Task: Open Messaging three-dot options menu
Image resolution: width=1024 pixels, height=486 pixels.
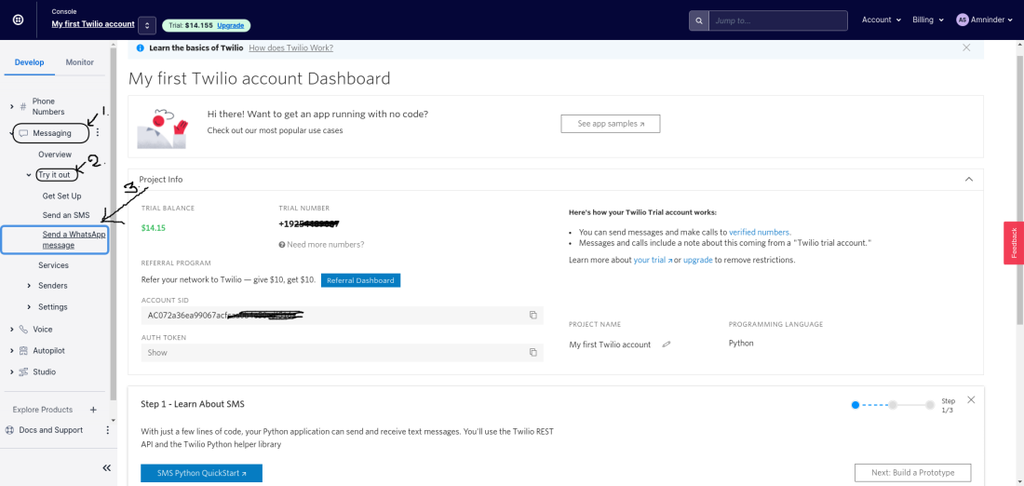Action: [97, 133]
